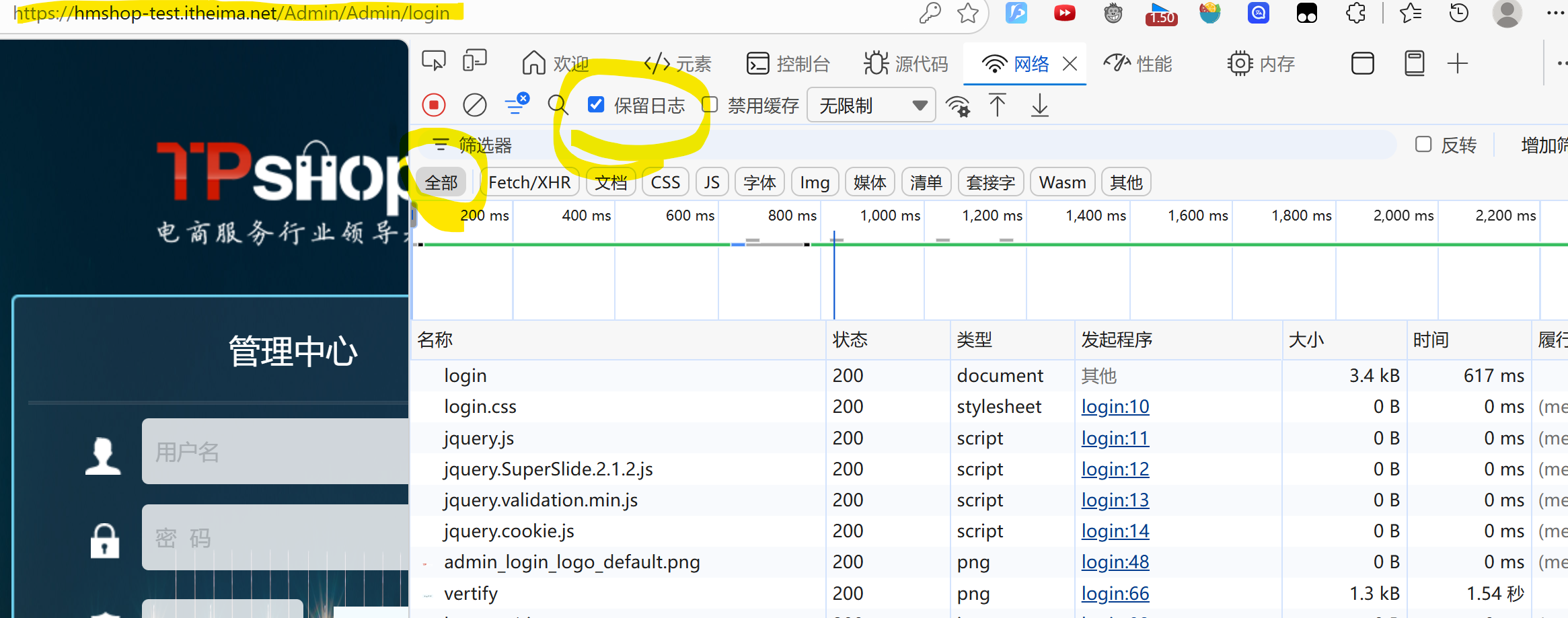Viewport: 1568px width, 618px height.
Task: Select the 文档 filter type
Action: [x=611, y=182]
